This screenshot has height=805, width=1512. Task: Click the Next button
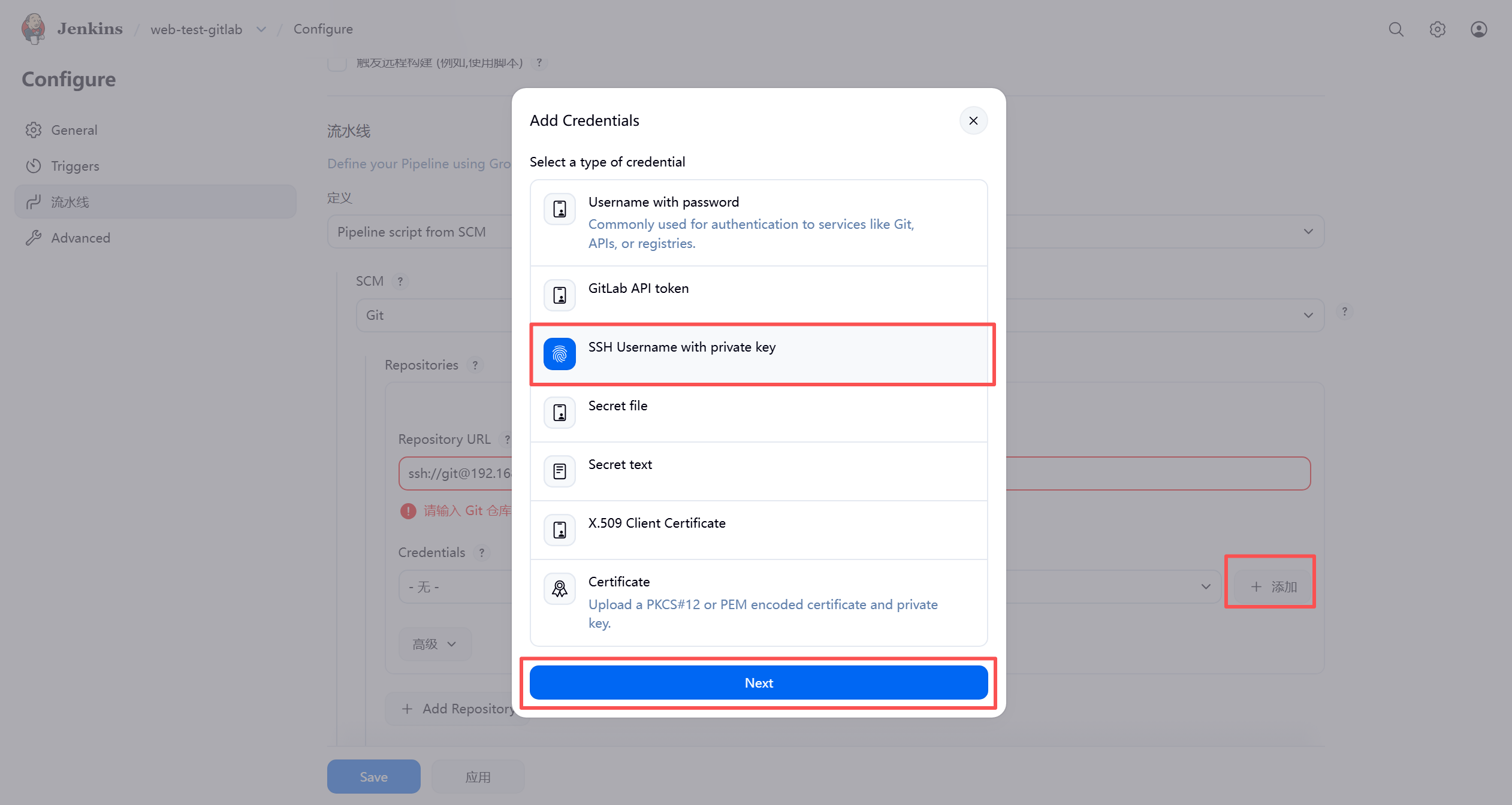(758, 683)
